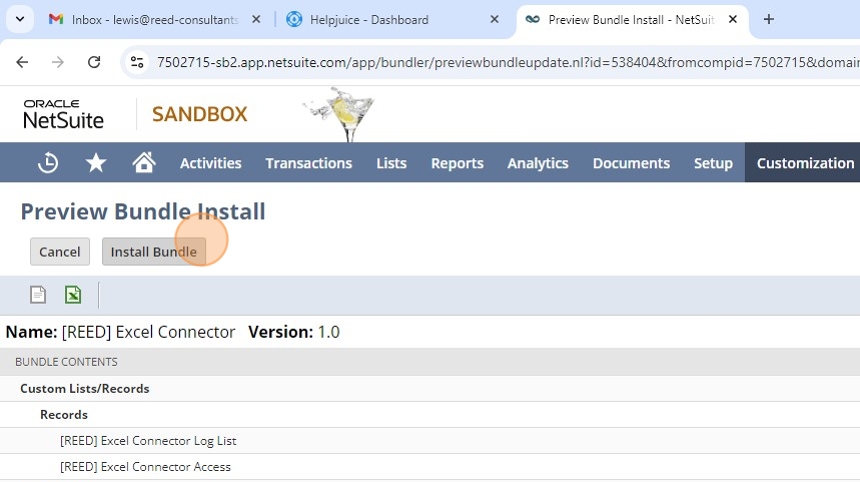Viewport: 860px width, 482px height.
Task: Click the SANDBOX label
Action: click(200, 114)
